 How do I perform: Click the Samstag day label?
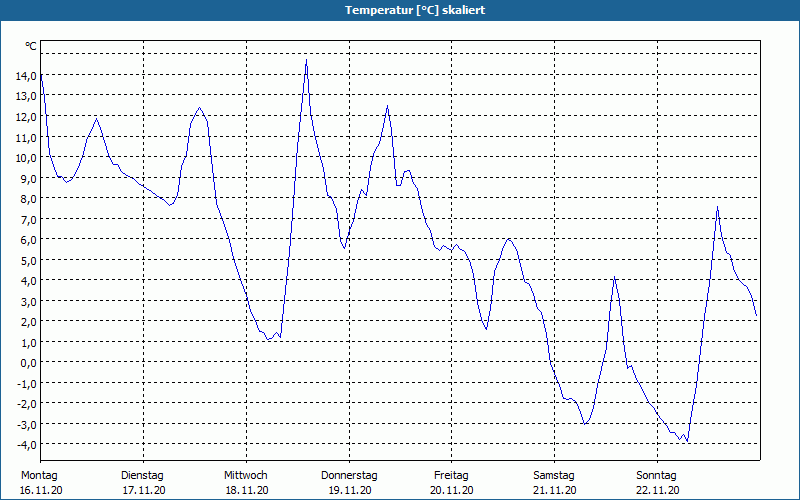point(554,476)
